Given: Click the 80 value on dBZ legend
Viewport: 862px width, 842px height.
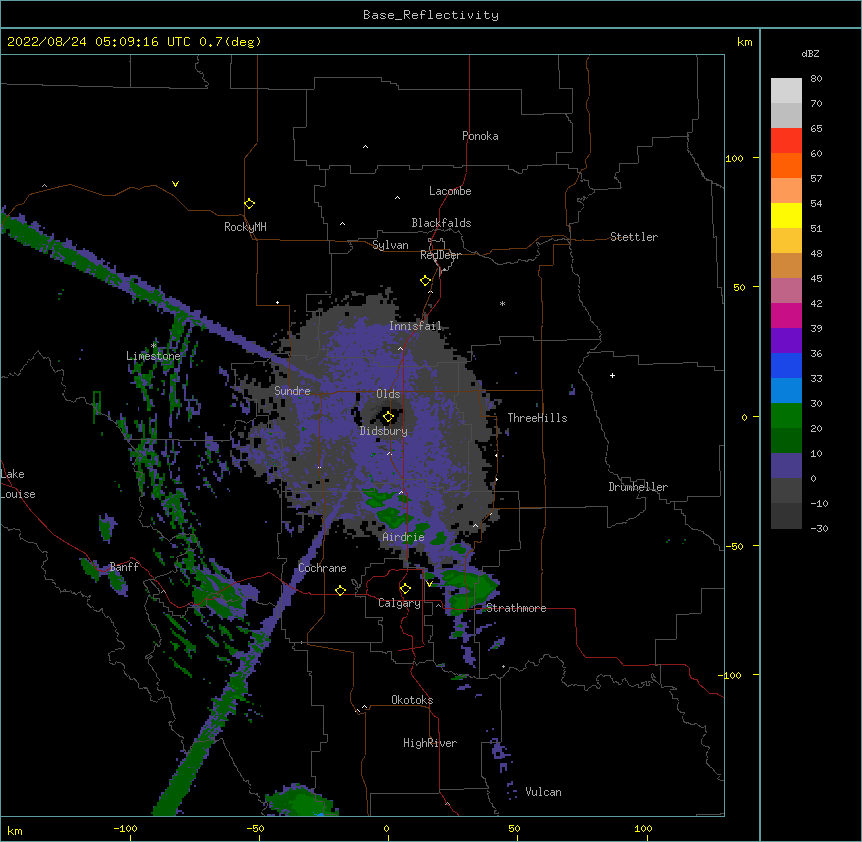Looking at the screenshot, I should click(816, 79).
